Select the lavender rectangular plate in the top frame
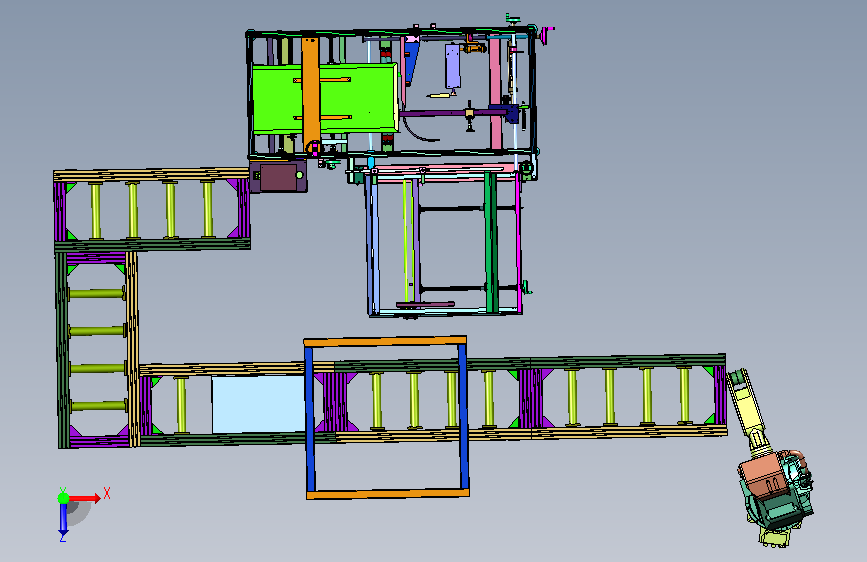Viewport: 867px width, 562px height. 453,67
